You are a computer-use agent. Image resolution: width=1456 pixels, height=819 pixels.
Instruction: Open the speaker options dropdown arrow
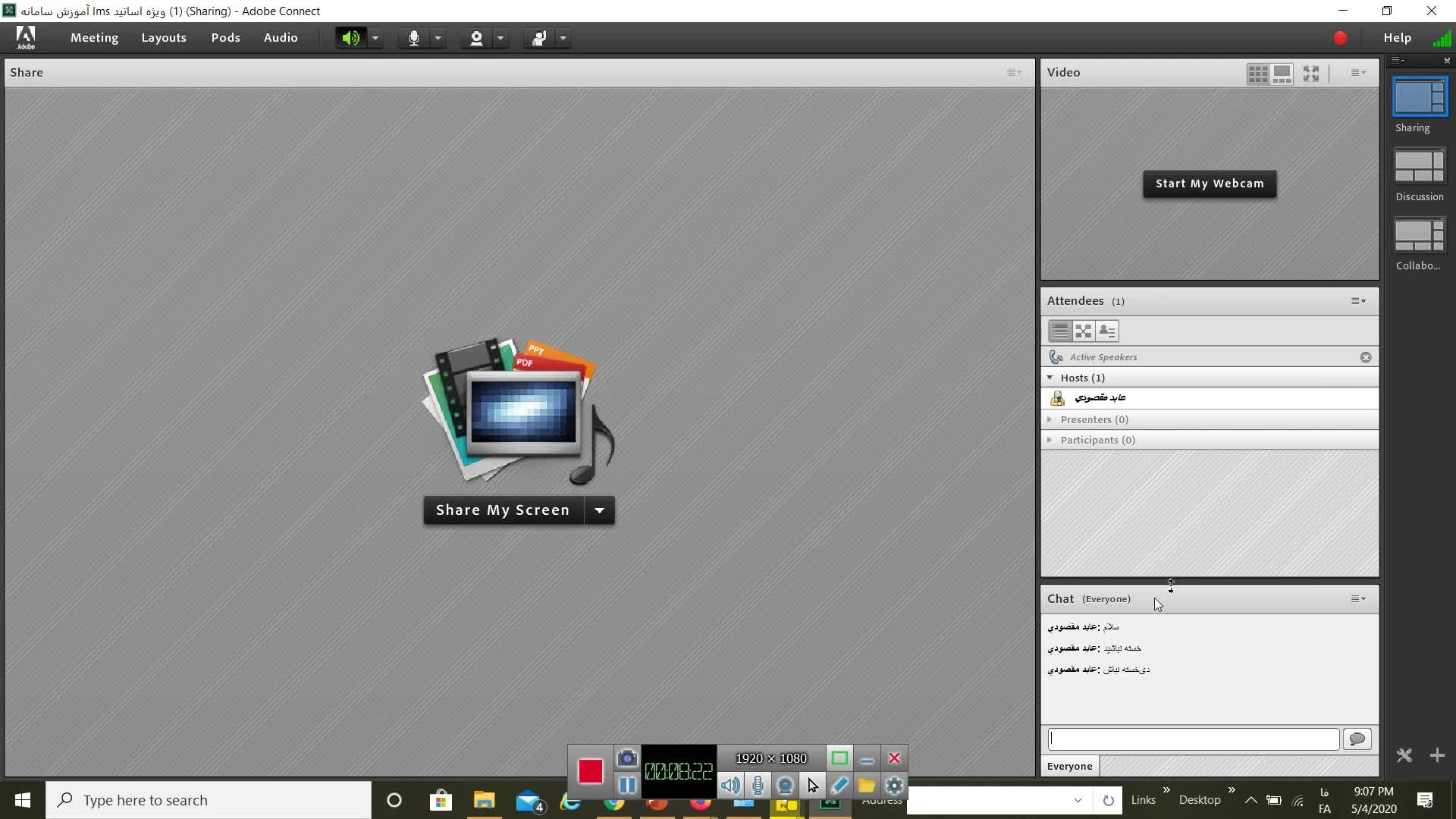coord(375,38)
